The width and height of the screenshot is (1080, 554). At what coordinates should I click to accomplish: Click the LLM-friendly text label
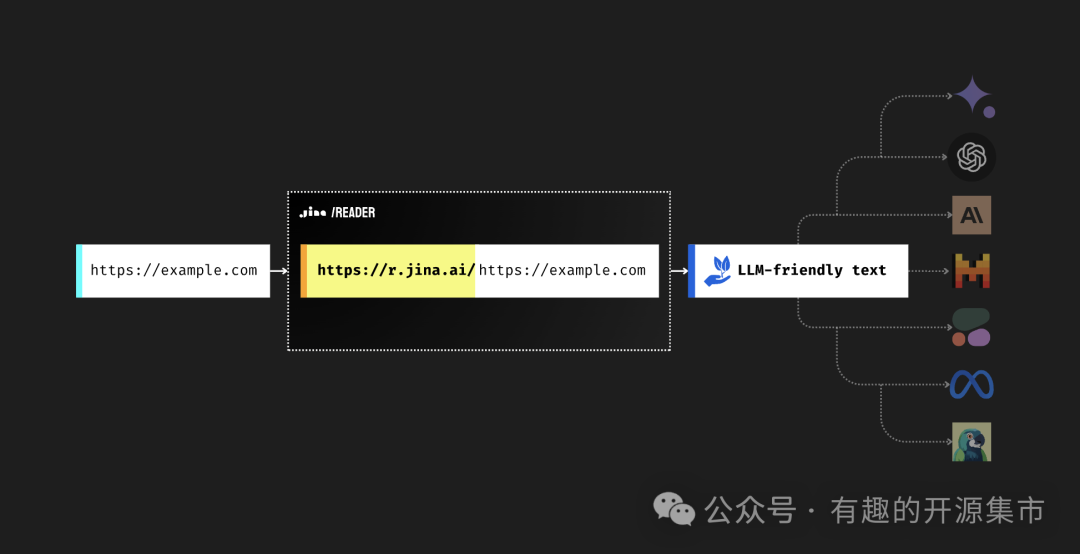(x=812, y=270)
